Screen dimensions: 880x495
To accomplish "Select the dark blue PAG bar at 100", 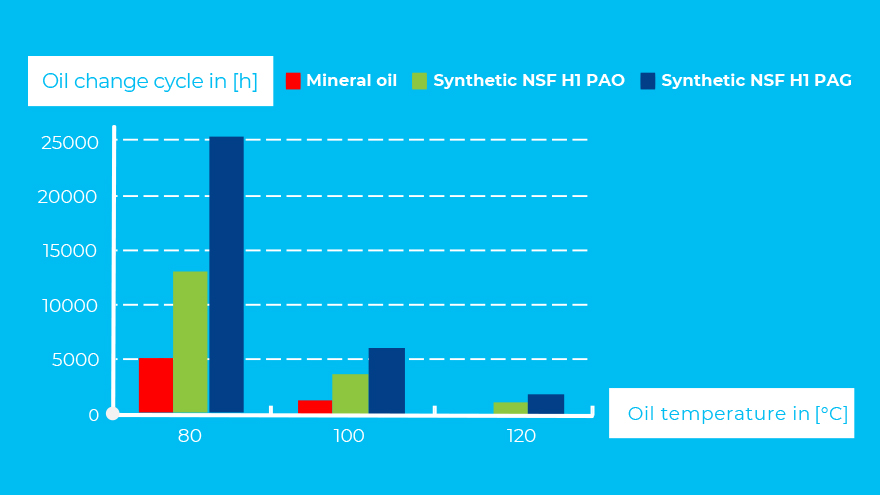I will coord(387,381).
